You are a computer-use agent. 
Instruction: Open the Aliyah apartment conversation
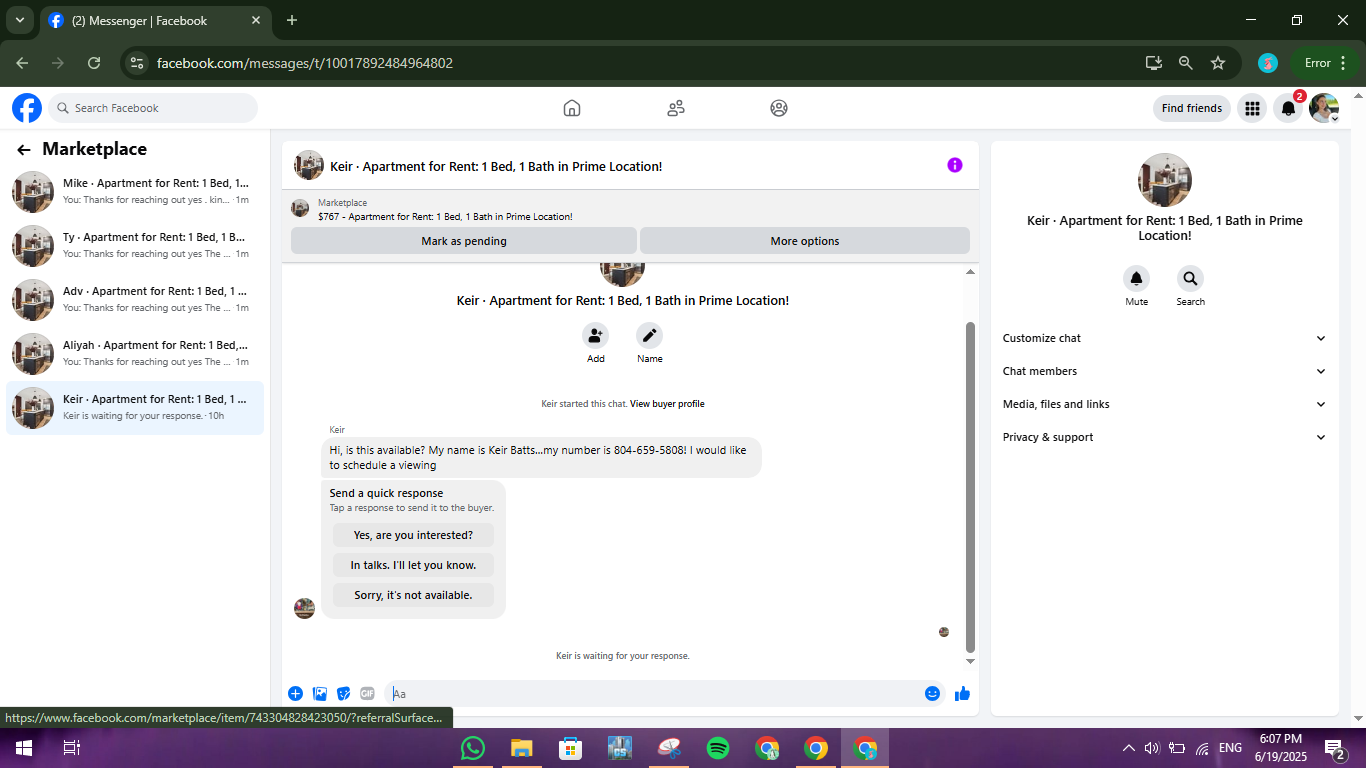(x=135, y=354)
